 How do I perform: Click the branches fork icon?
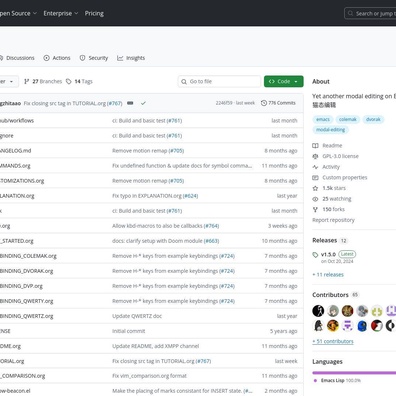tap(27, 81)
